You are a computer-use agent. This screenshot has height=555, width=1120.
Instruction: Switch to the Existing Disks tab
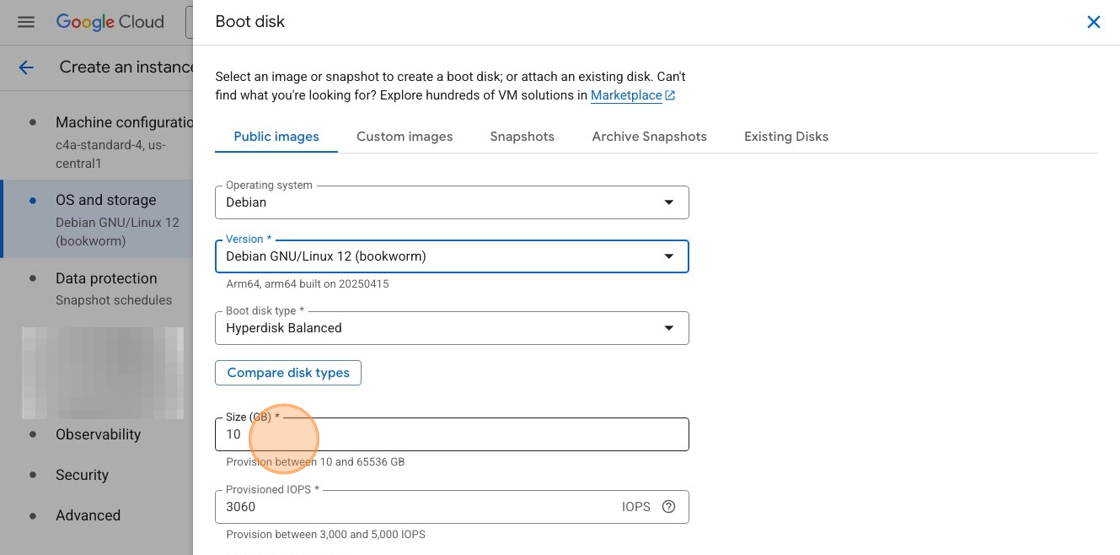(x=786, y=136)
